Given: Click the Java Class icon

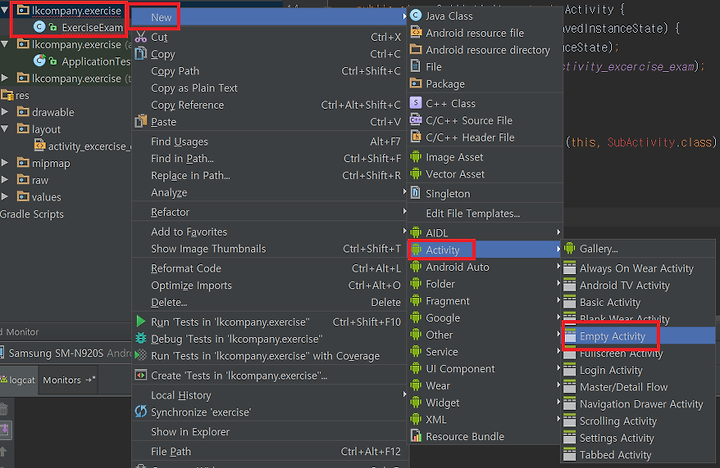Looking at the screenshot, I should click(x=416, y=16).
